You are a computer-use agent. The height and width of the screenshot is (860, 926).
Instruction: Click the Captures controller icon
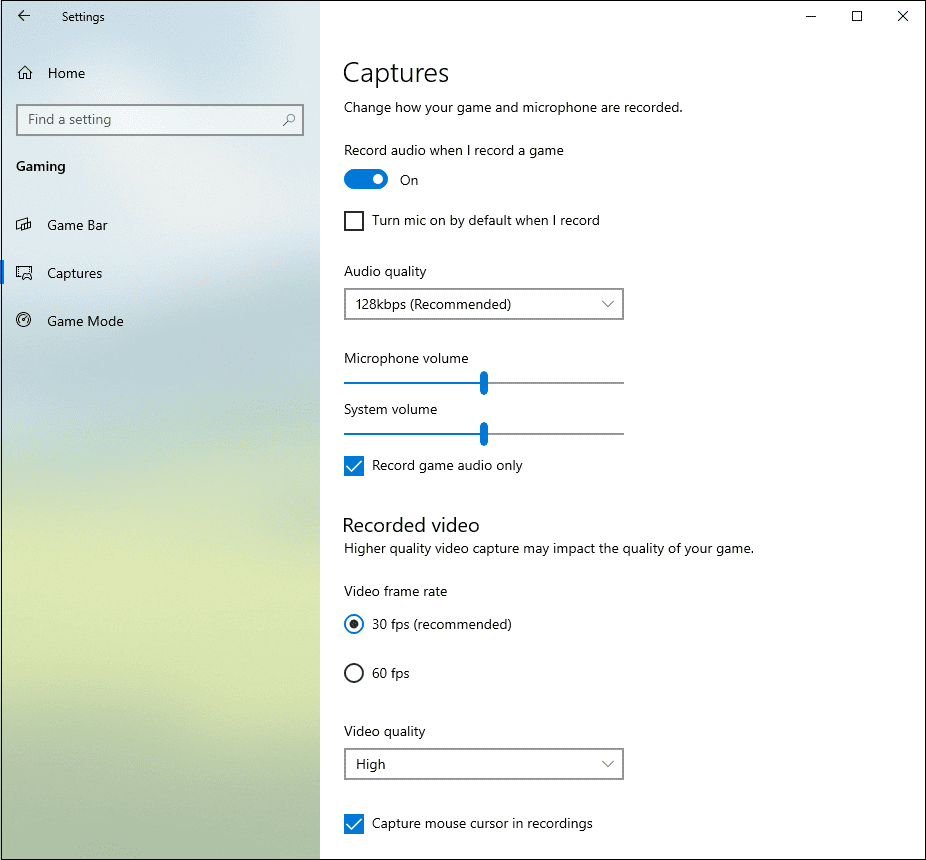pos(23,273)
